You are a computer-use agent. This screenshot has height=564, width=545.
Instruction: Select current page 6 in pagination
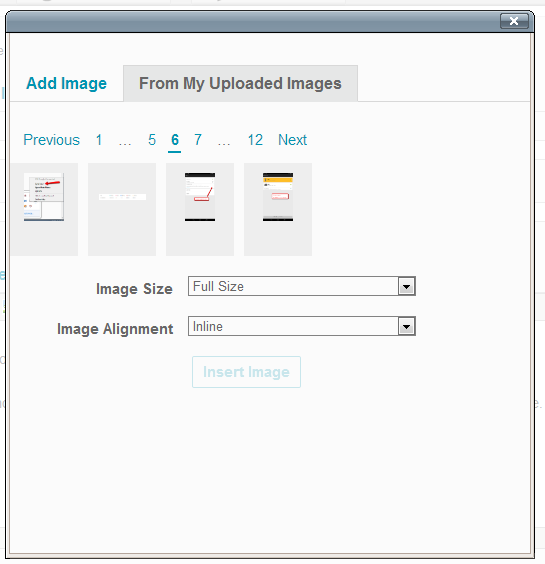coord(174,140)
